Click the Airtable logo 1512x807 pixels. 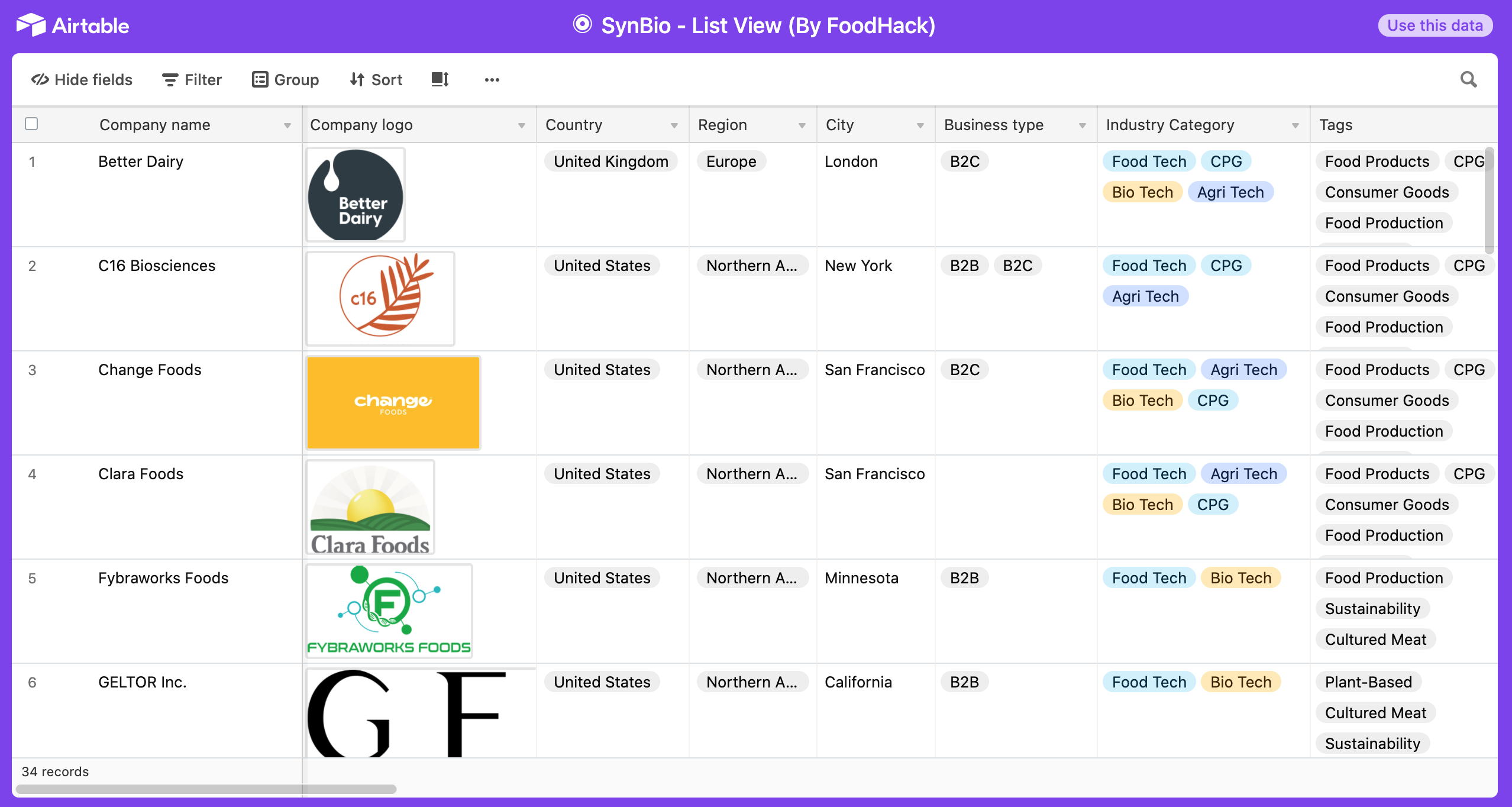73,25
